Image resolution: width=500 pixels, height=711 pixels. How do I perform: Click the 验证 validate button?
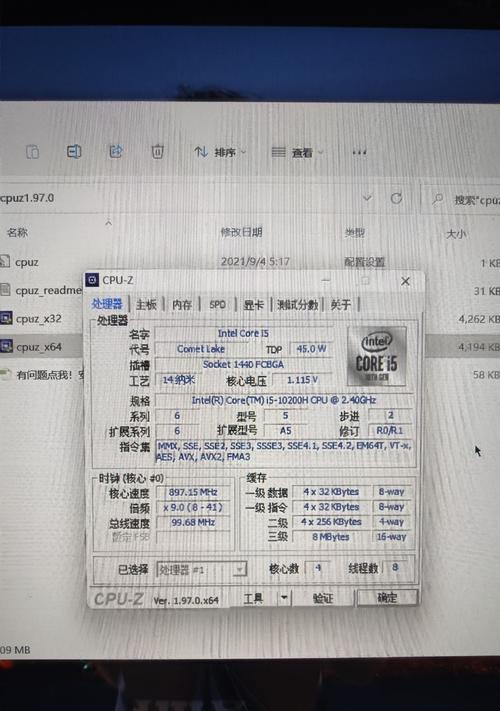[323, 599]
